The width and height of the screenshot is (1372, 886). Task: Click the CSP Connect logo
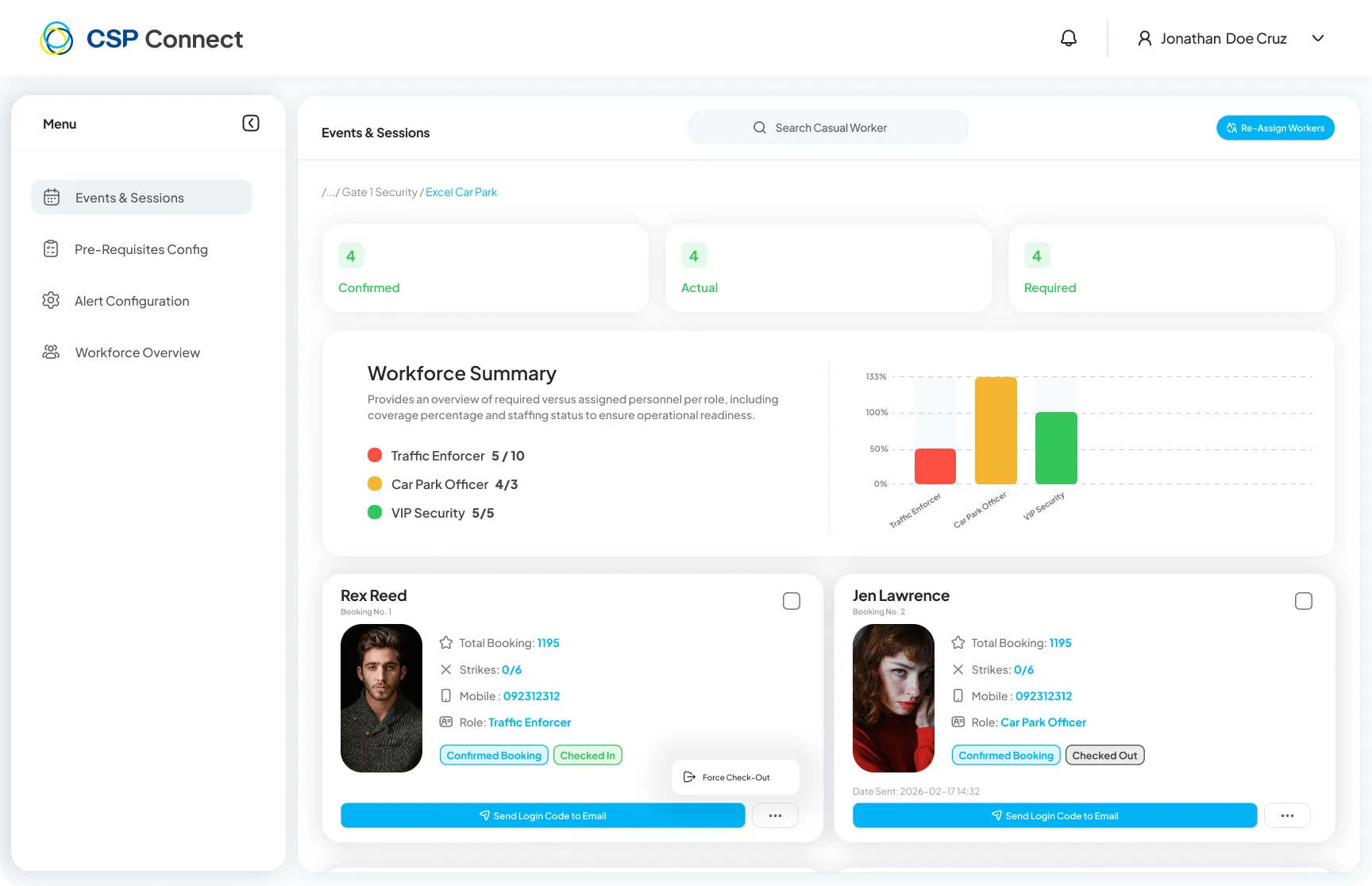click(x=141, y=38)
